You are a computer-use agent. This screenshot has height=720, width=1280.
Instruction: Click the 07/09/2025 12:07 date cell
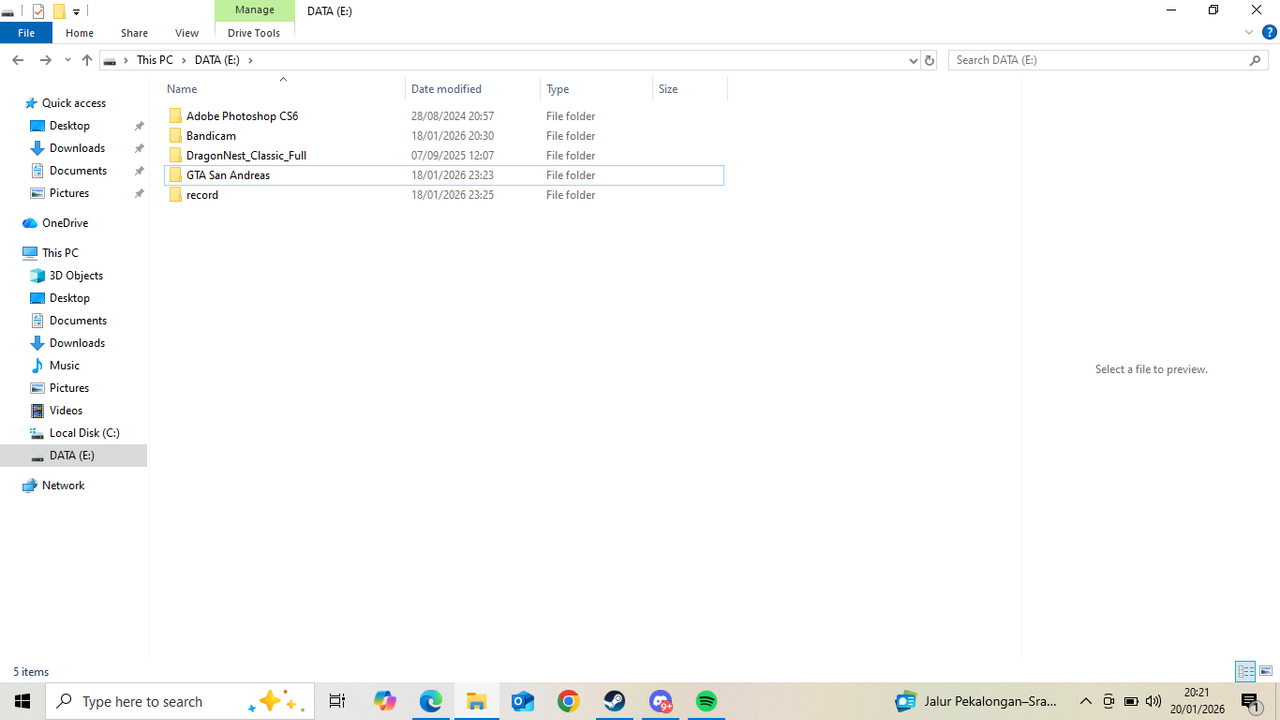tap(452, 156)
